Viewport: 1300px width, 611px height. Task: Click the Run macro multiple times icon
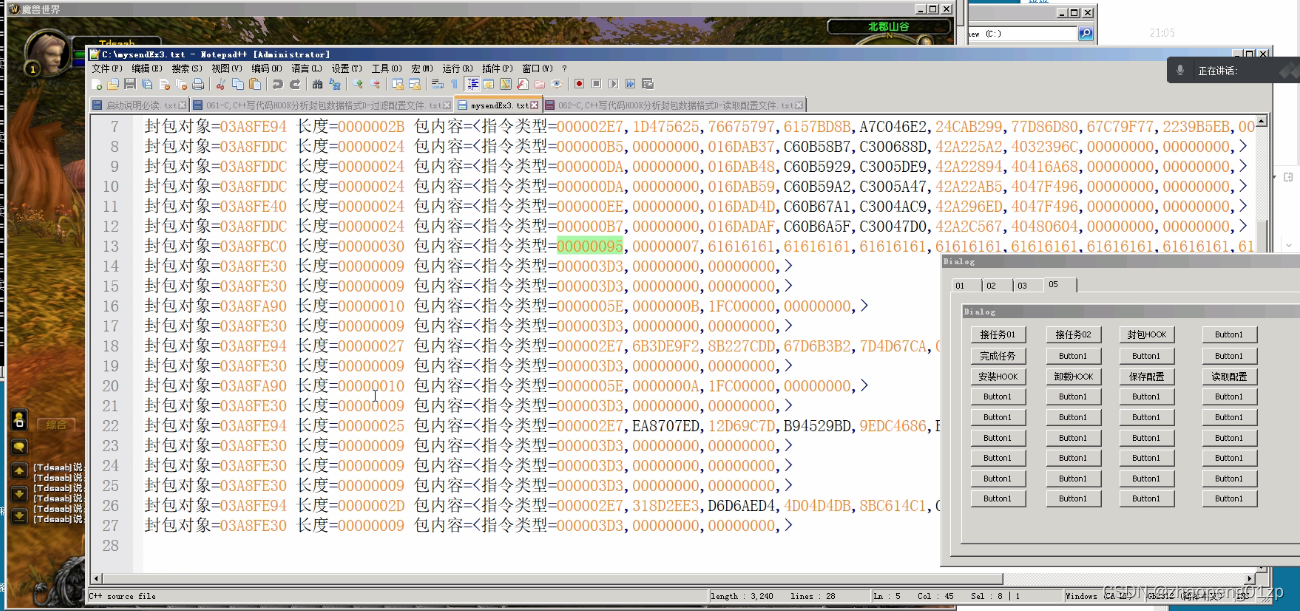click(x=630, y=84)
